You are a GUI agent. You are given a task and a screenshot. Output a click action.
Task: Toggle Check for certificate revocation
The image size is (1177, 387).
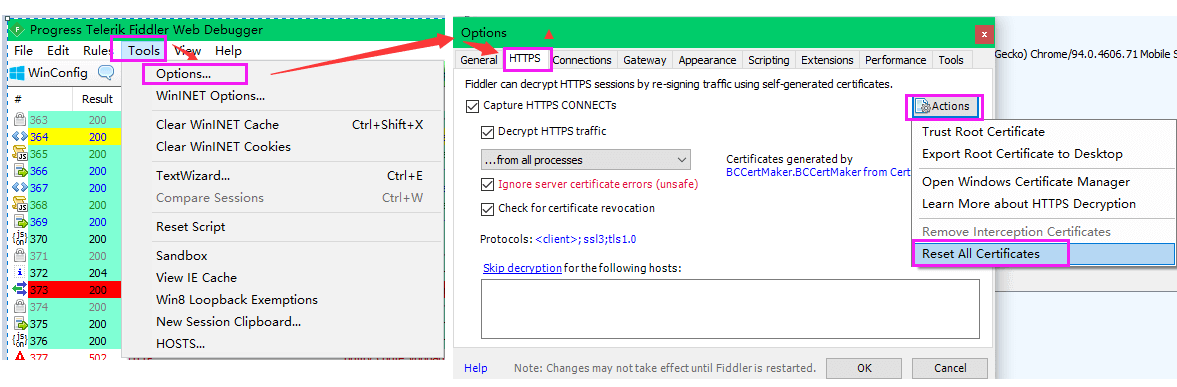tap(487, 208)
